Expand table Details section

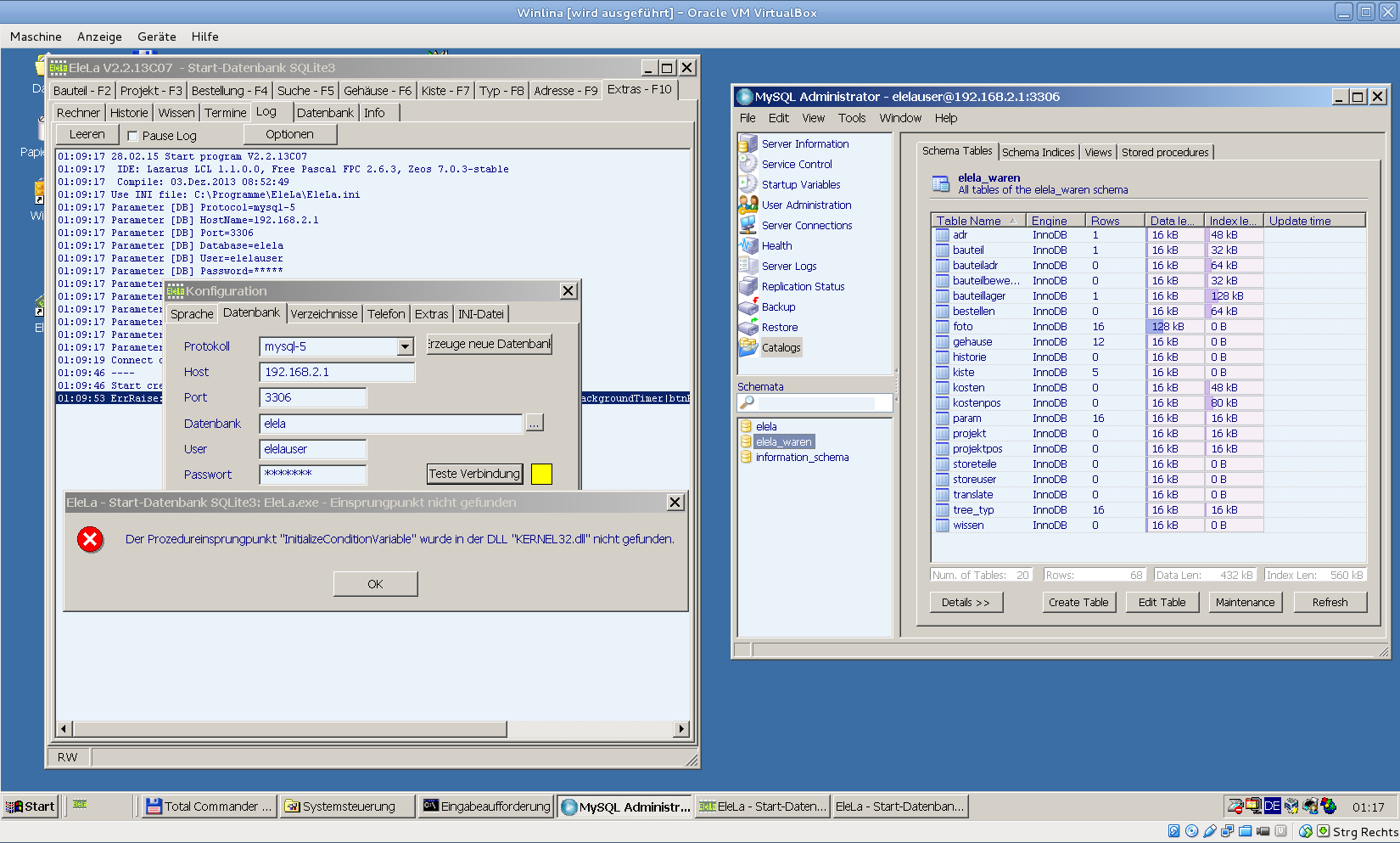click(x=966, y=602)
